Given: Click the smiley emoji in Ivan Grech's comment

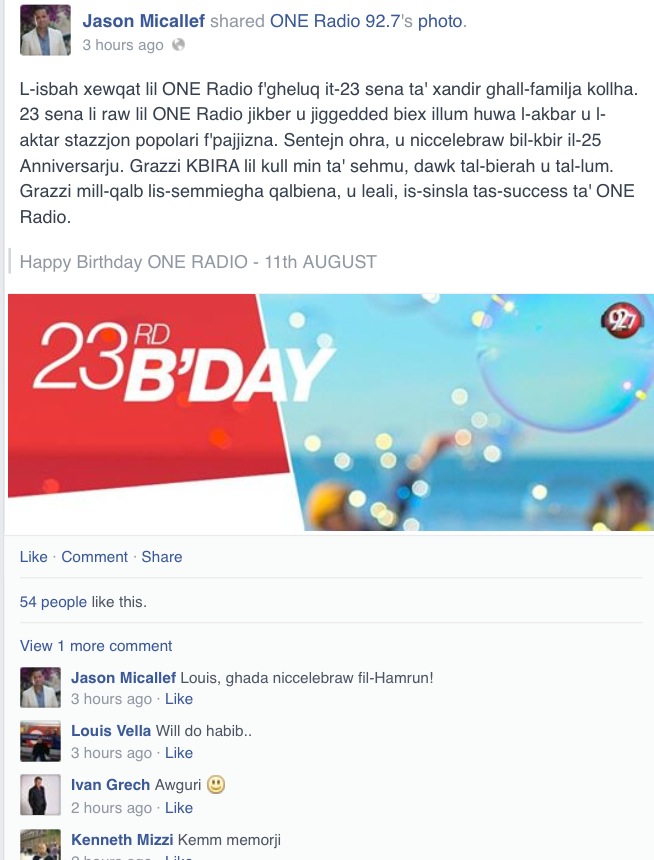Looking at the screenshot, I should pos(216,785).
